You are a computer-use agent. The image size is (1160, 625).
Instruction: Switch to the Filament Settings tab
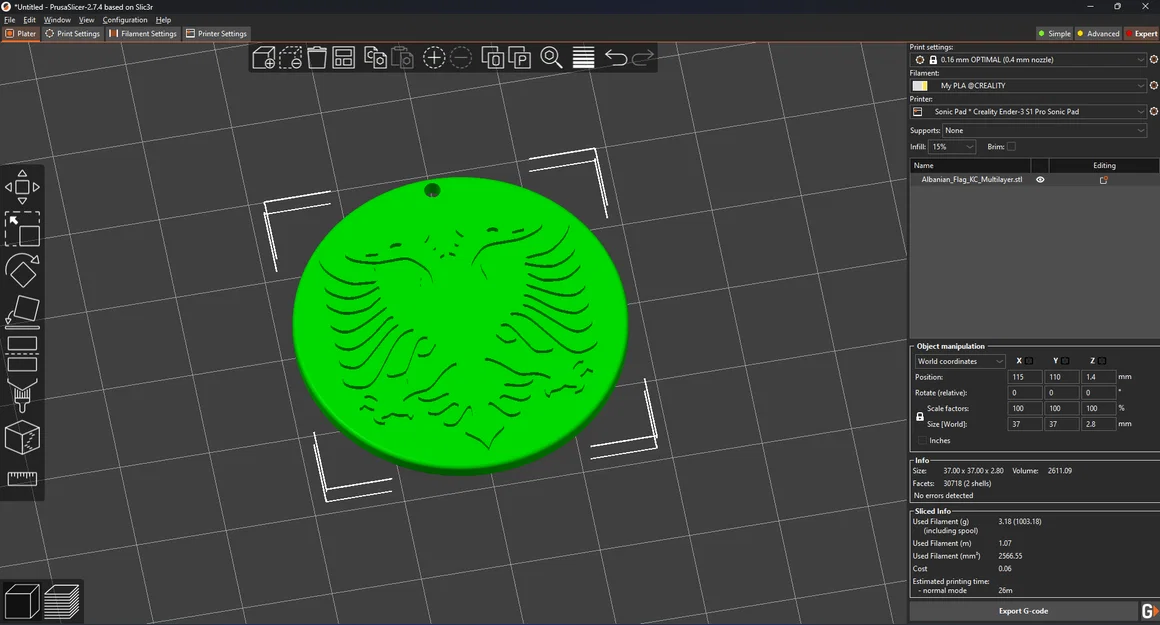point(143,33)
